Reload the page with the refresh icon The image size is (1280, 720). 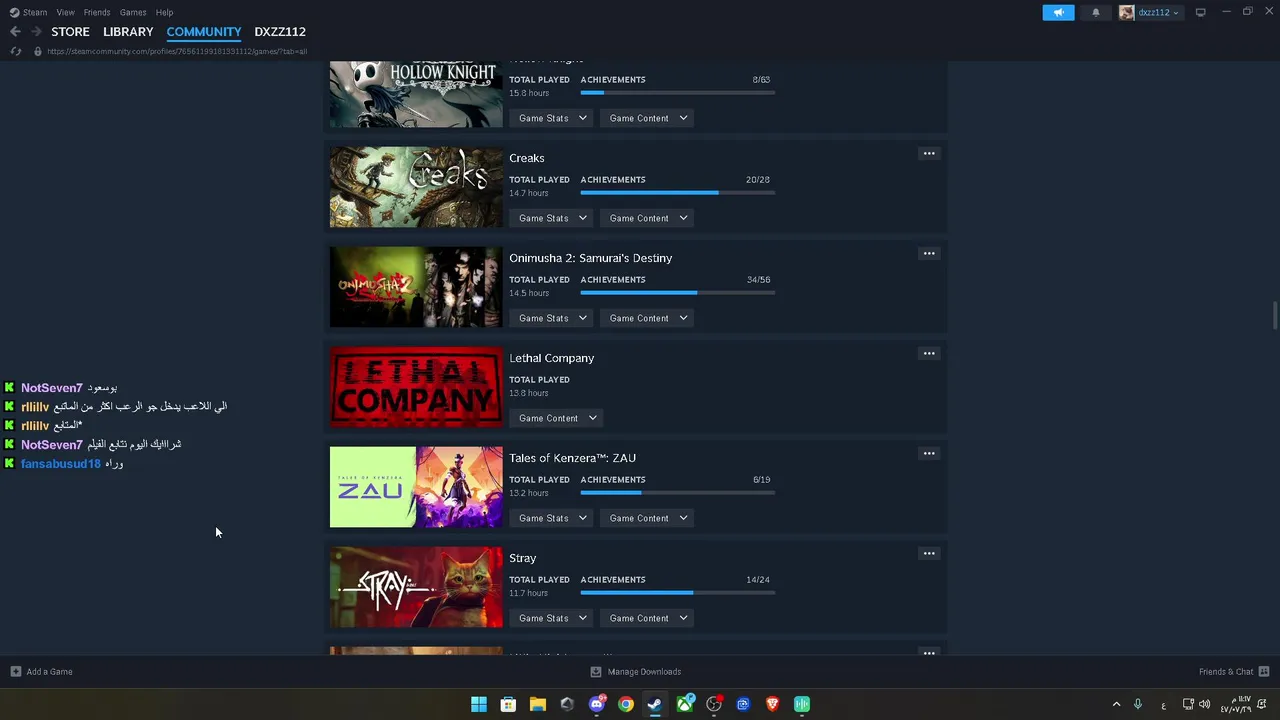(x=15, y=51)
